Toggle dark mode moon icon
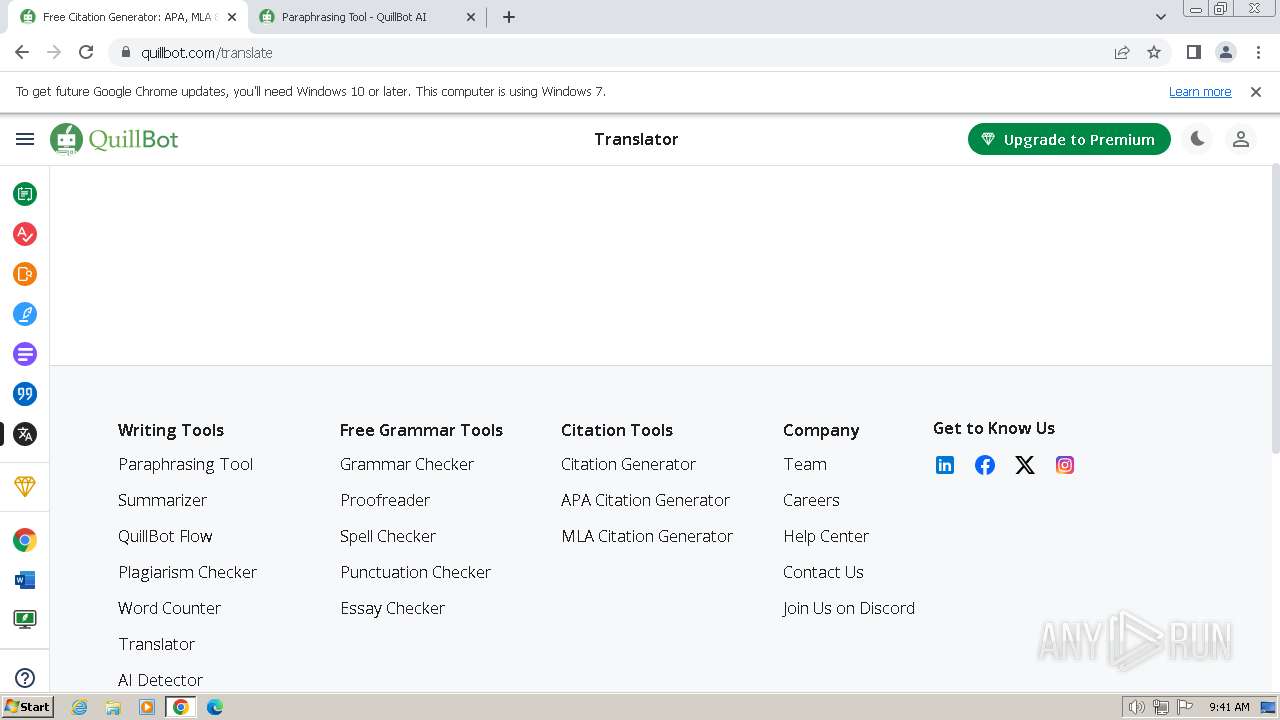Image resolution: width=1280 pixels, height=720 pixels. (1197, 139)
